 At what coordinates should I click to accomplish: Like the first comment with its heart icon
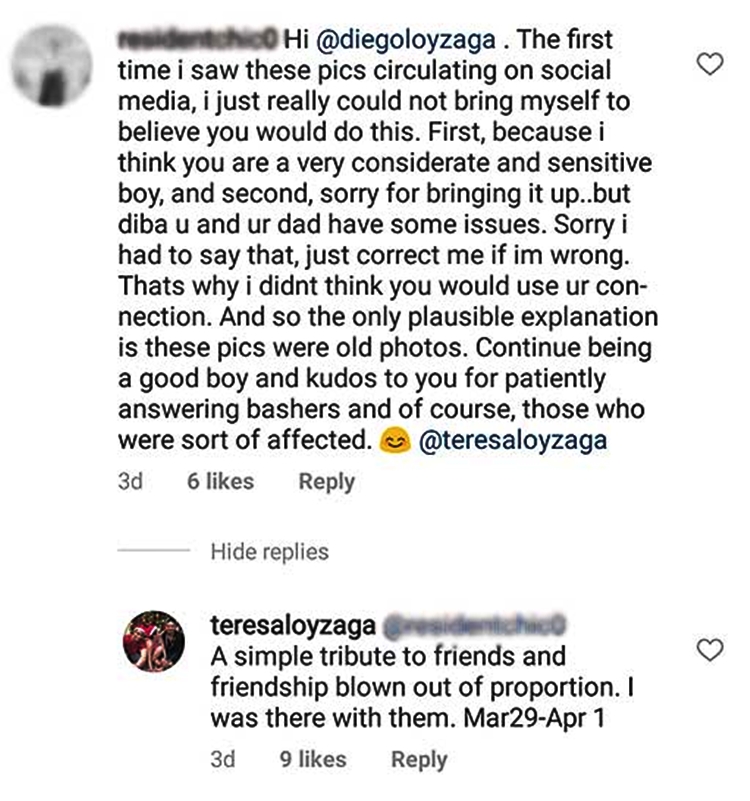709,65
